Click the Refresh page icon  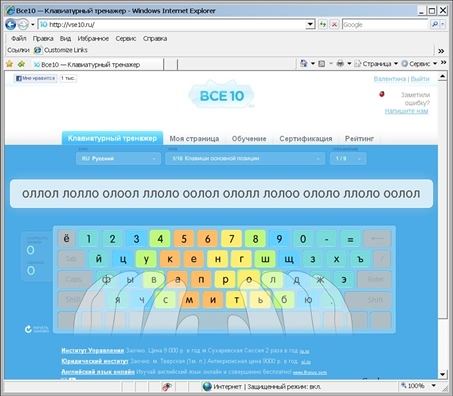[x=323, y=24]
